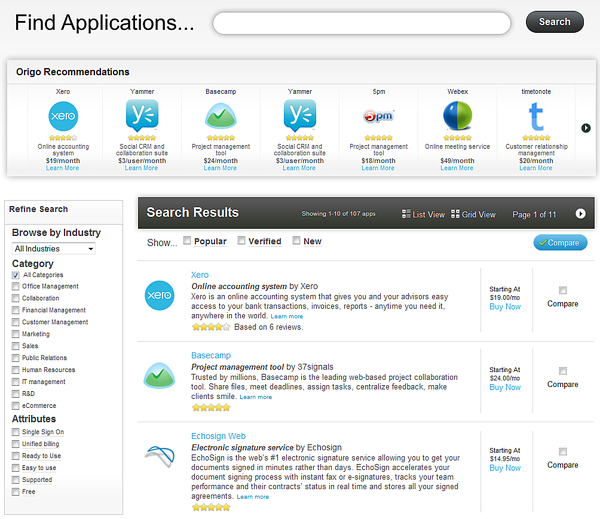
Task: Check the Ready to Use attribute
Action: click(15, 456)
